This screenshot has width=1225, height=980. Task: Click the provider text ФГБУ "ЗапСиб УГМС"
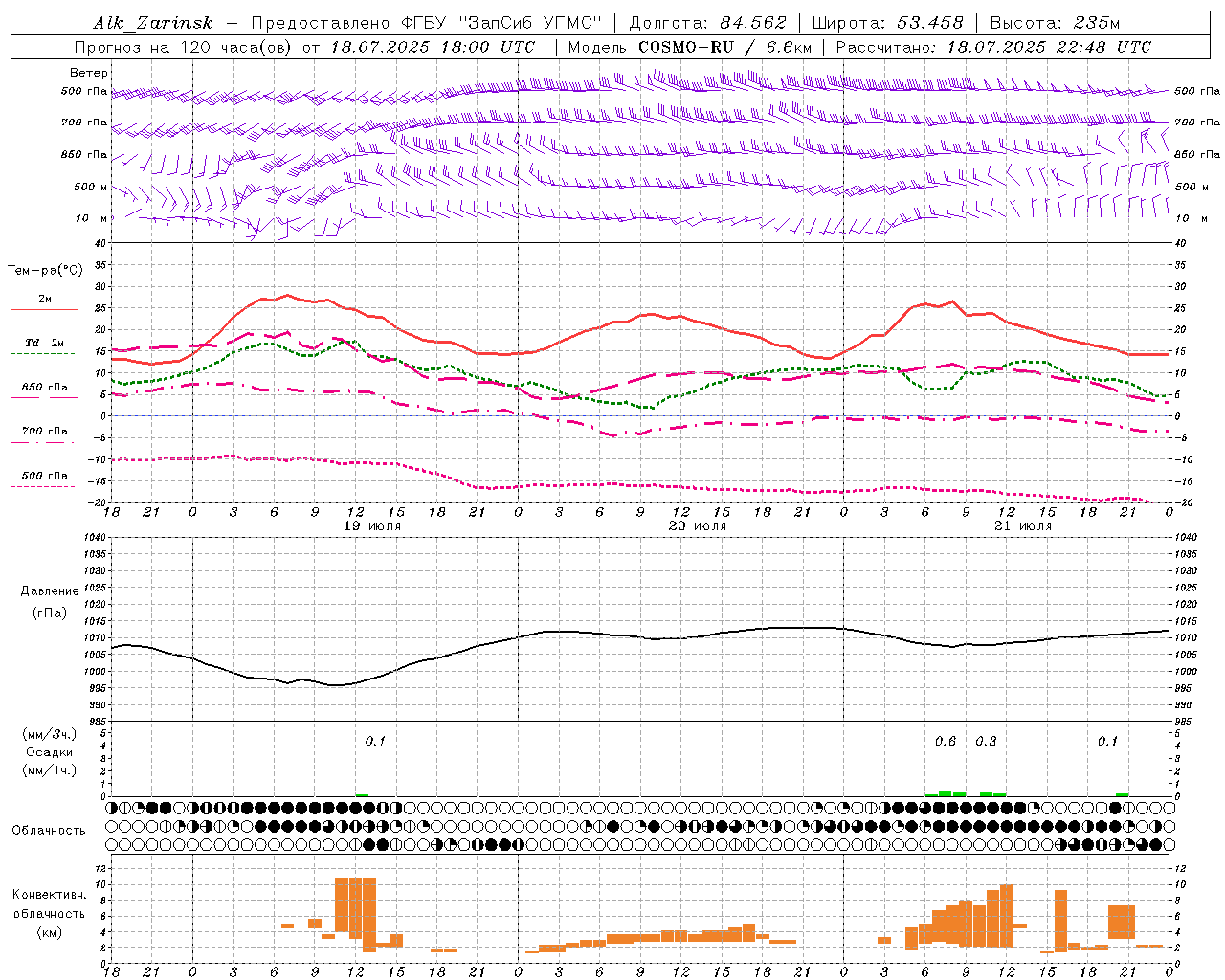tap(501, 23)
